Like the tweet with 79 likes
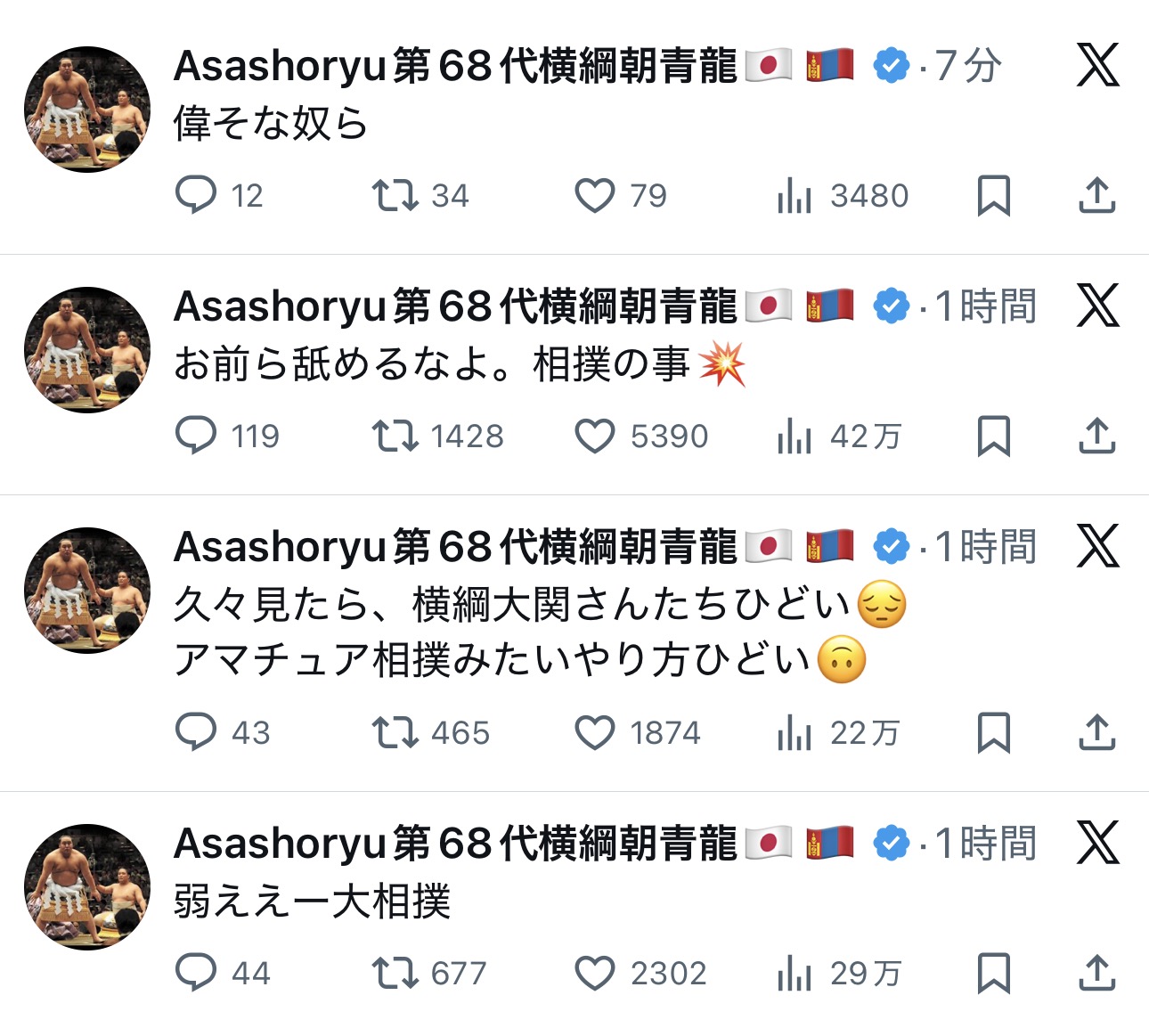 594,195
